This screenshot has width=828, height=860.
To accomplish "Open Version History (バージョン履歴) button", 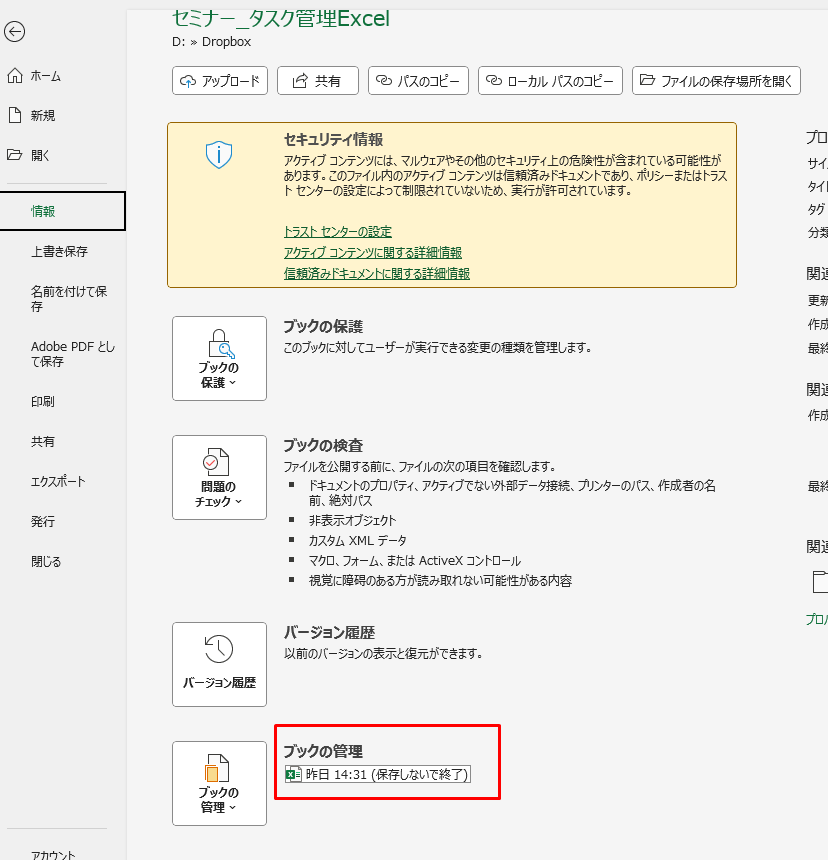I will 219,664.
